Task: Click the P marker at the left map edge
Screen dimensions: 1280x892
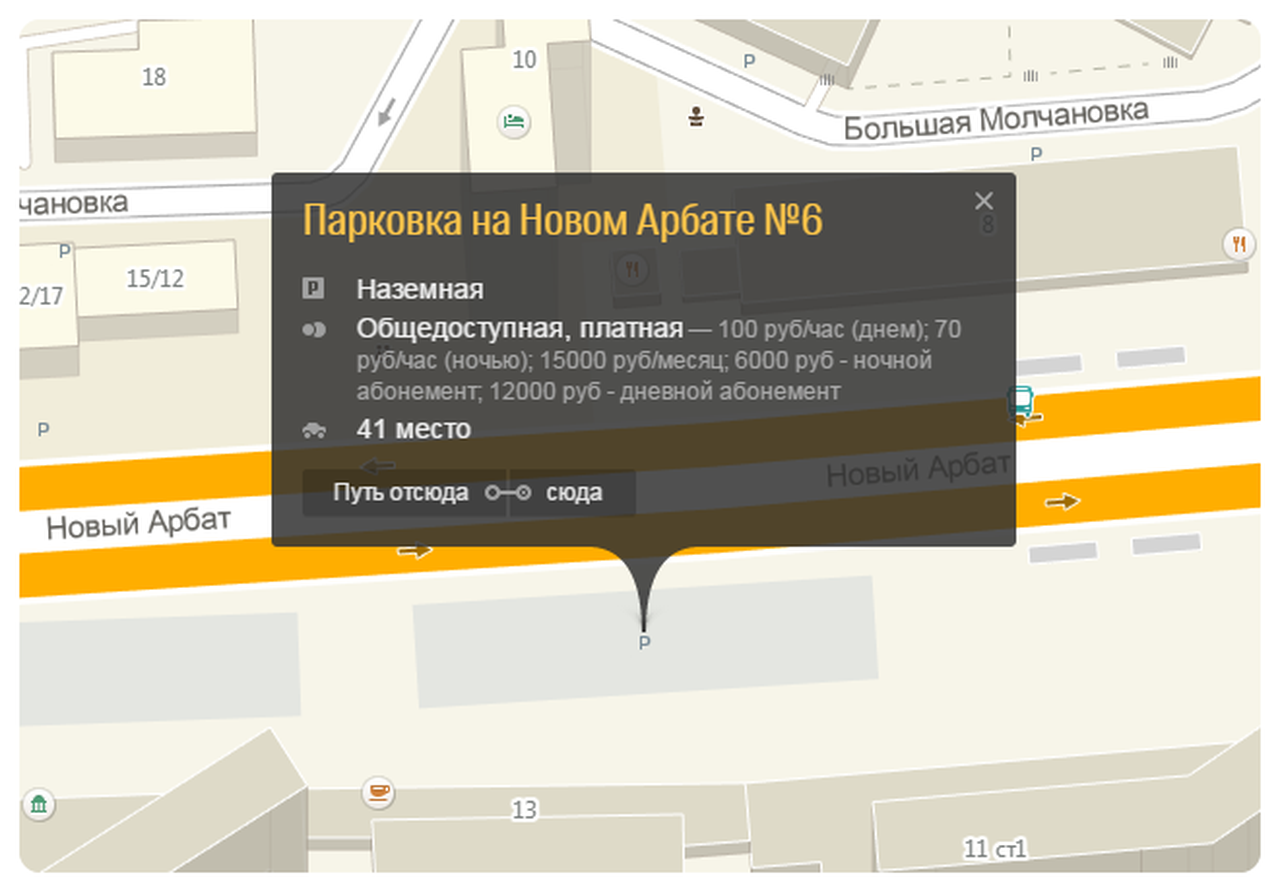Action: [x=42, y=429]
